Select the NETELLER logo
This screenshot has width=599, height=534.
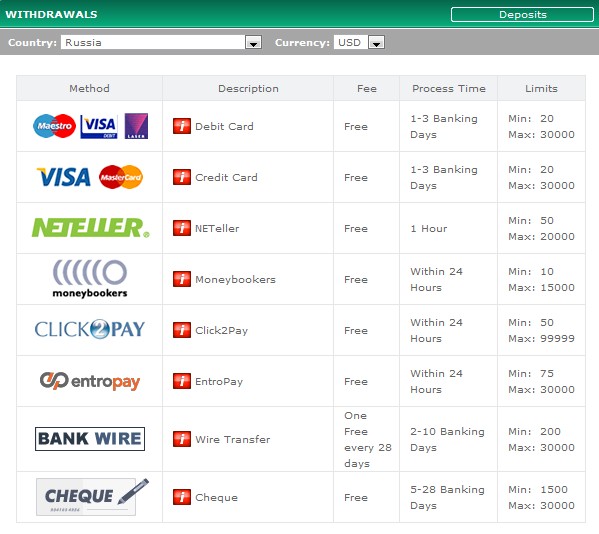pyautogui.click(x=91, y=228)
